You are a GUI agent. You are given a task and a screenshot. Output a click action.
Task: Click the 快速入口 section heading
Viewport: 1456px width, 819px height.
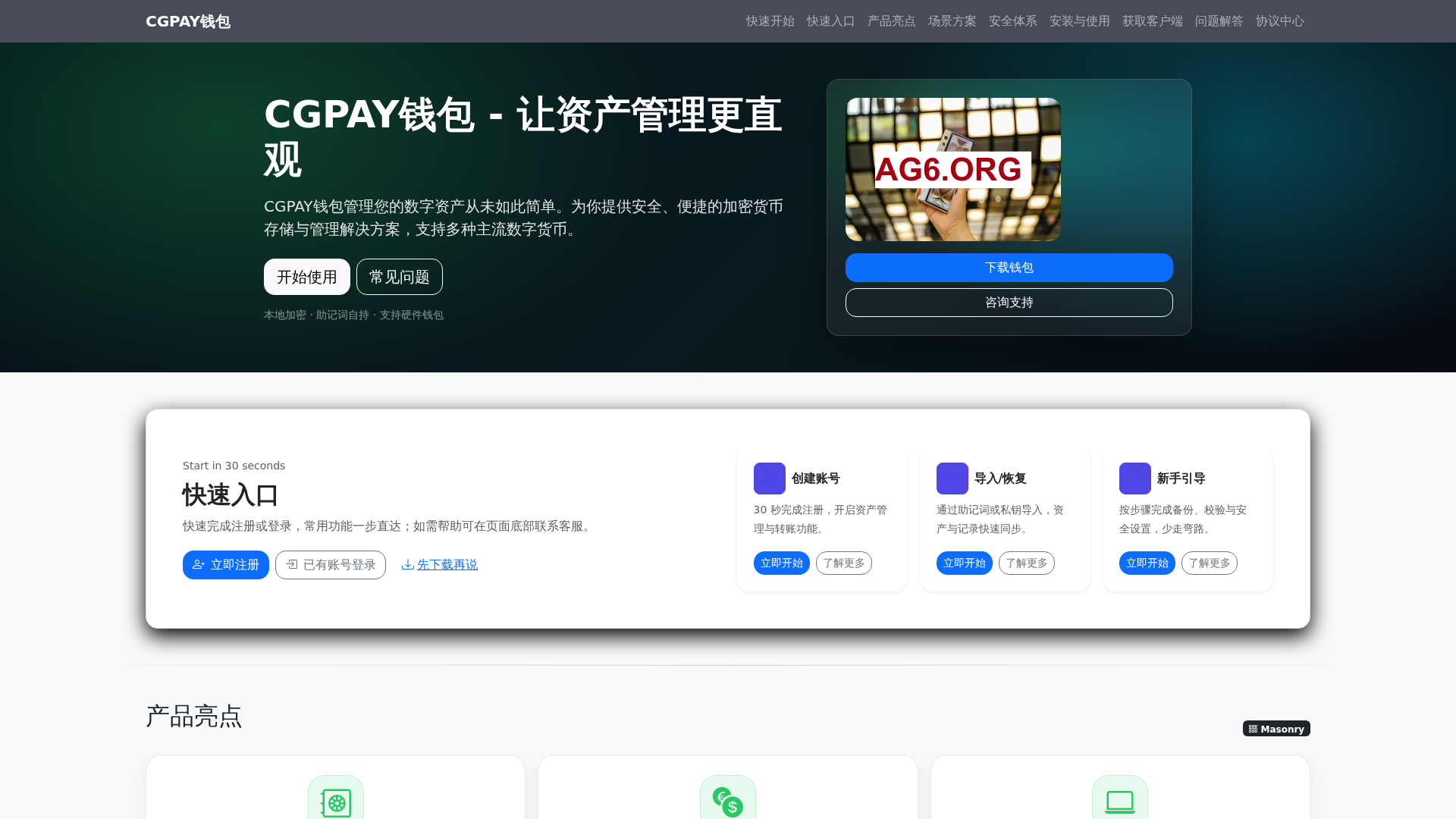click(x=231, y=495)
